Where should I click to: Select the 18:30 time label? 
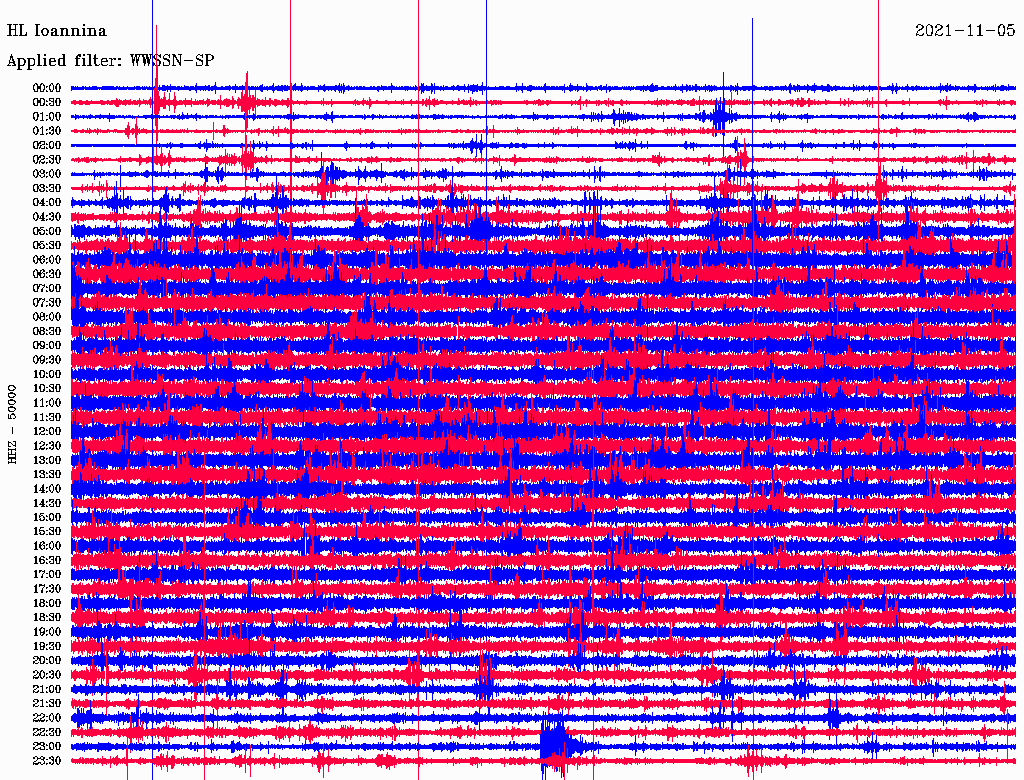pos(47,617)
